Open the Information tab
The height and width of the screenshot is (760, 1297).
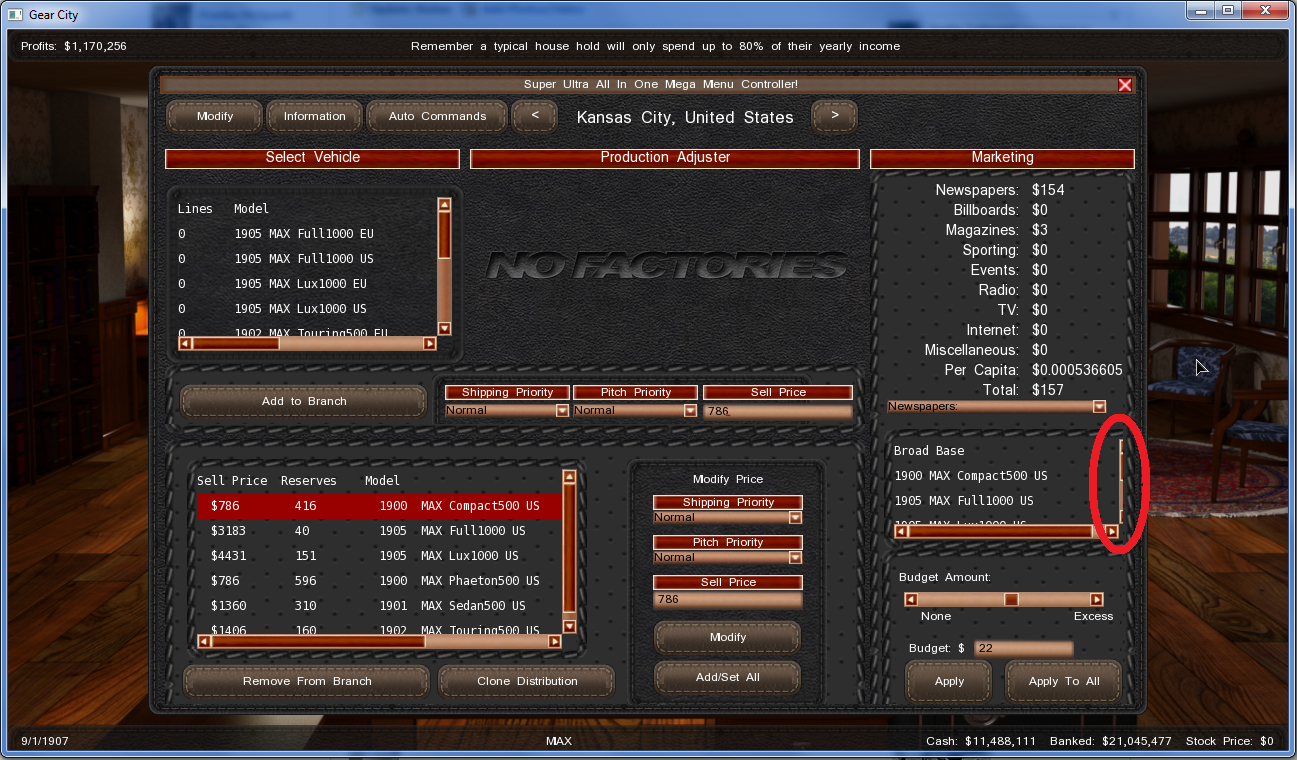point(314,116)
